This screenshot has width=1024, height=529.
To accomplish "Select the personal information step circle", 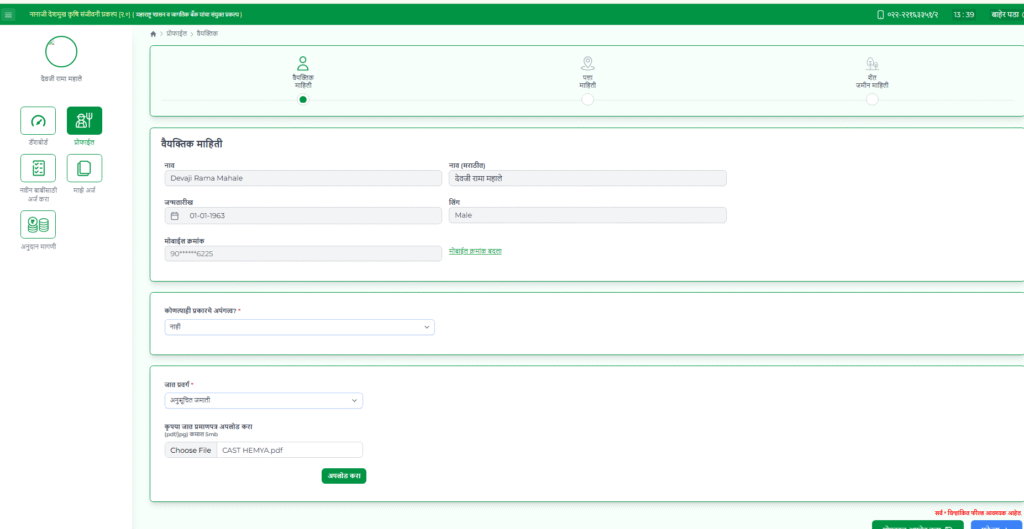I will pos(303,99).
